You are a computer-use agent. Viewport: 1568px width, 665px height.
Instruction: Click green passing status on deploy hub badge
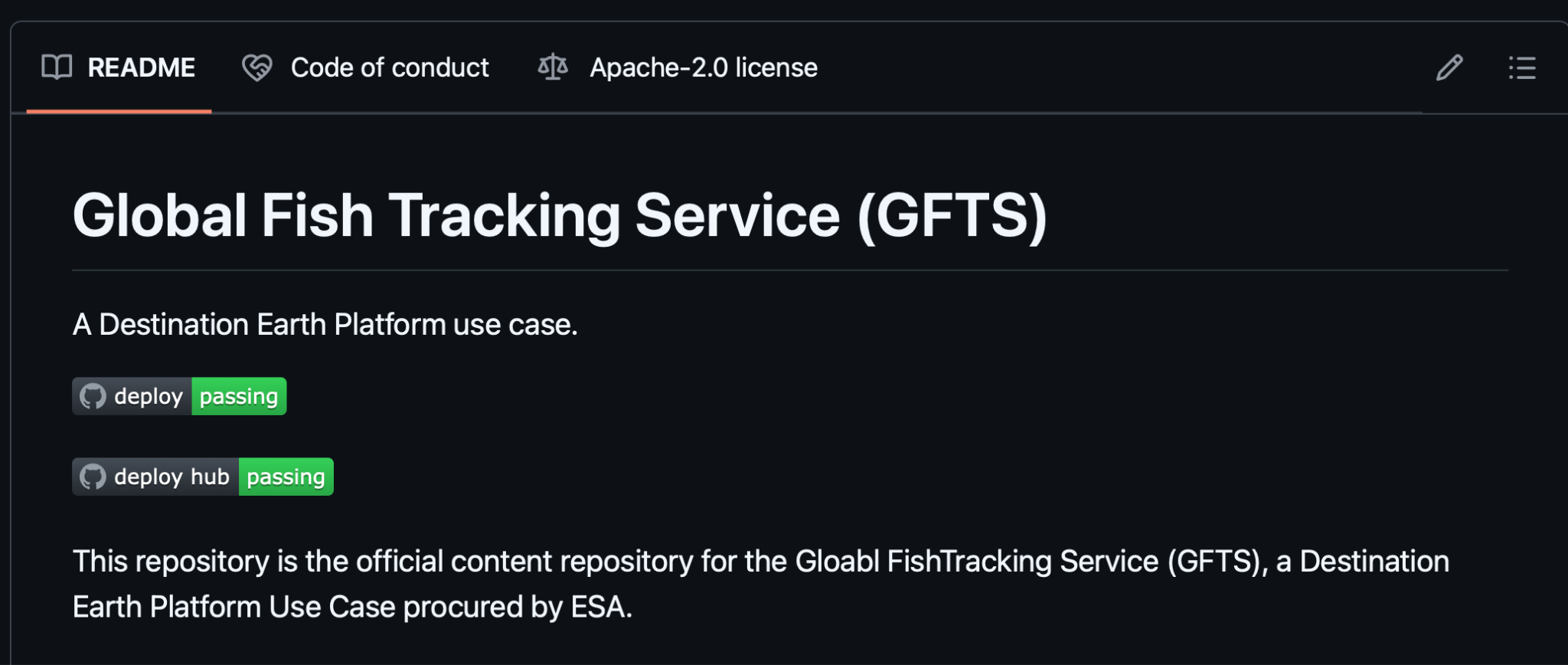[x=286, y=477]
